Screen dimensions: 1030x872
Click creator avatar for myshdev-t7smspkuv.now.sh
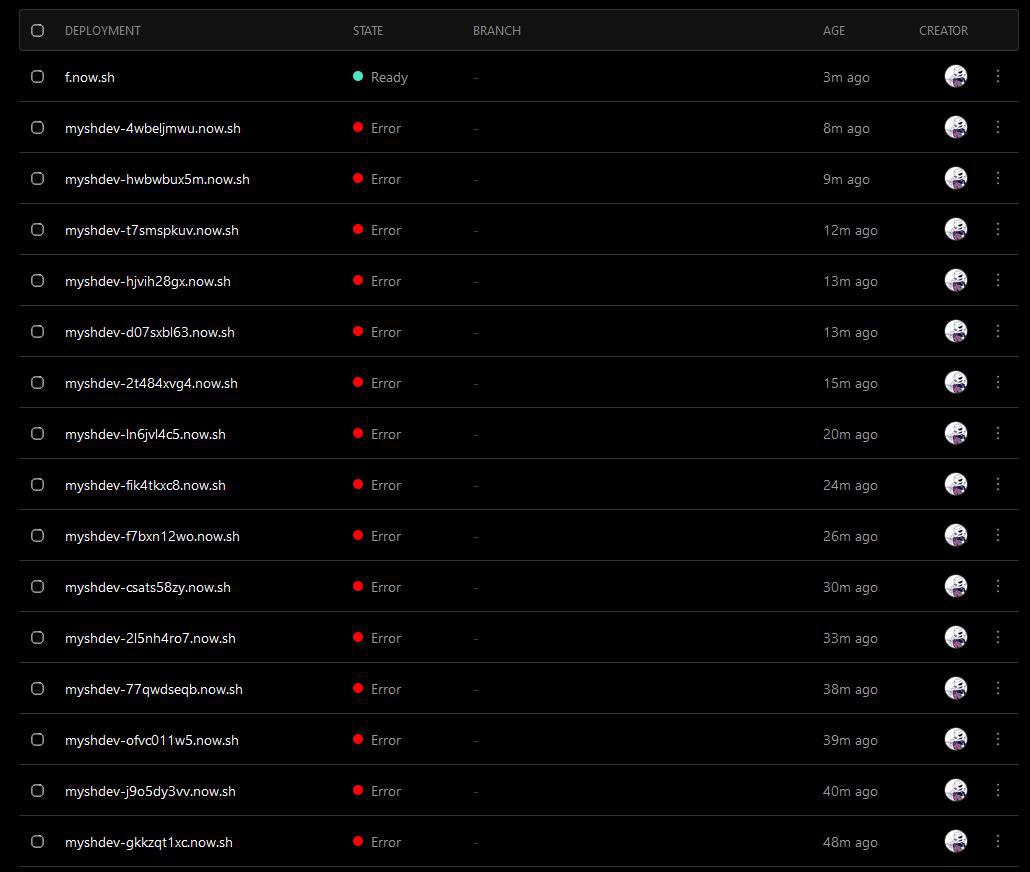coord(956,229)
